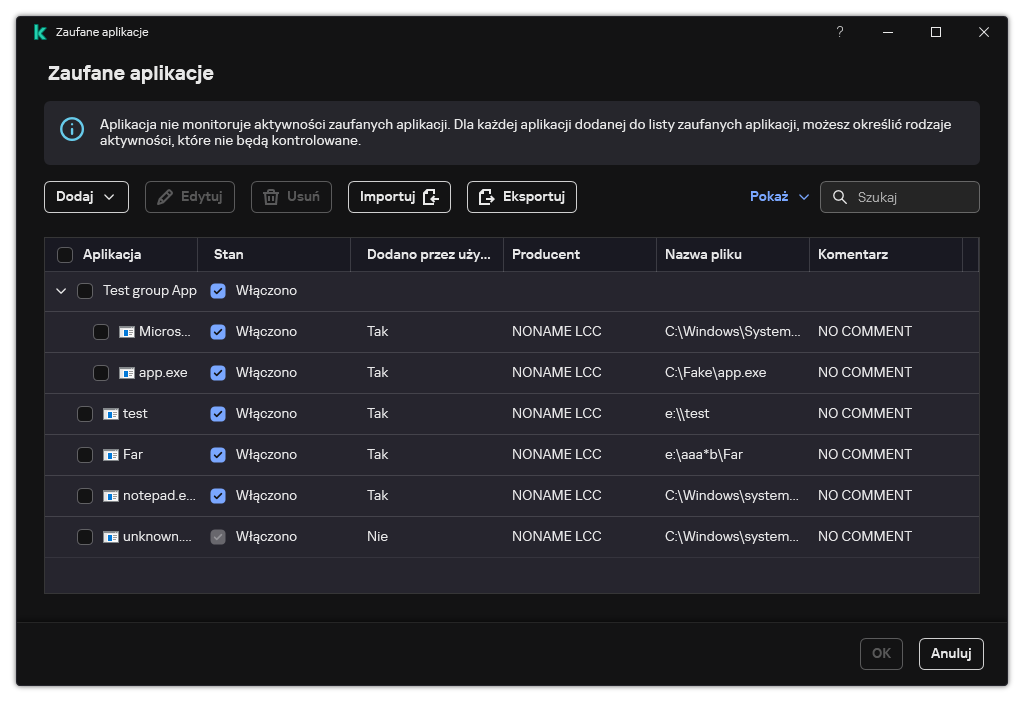Open the Dodaj dropdown
The height and width of the screenshot is (702, 1024).
[x=86, y=197]
